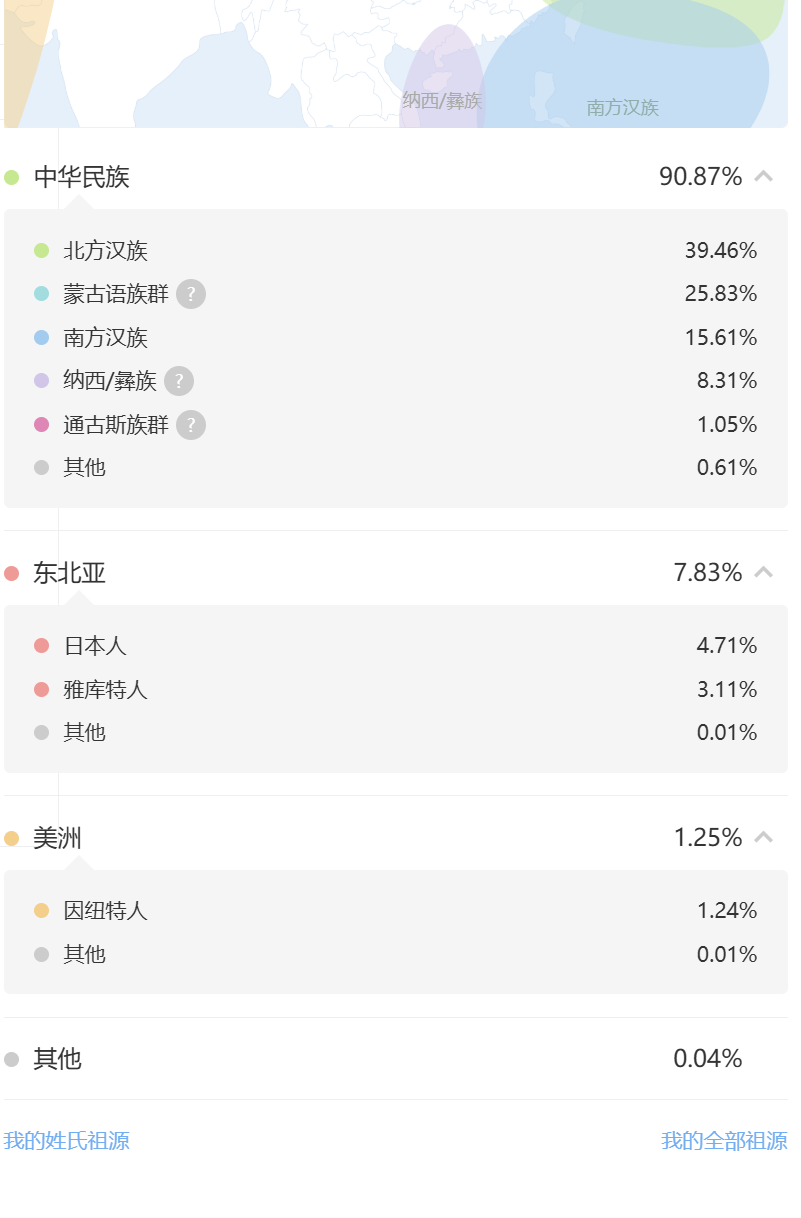This screenshot has width=801, height=1218.
Task: Click help icon next to 蒙古语族群
Action: [x=191, y=294]
